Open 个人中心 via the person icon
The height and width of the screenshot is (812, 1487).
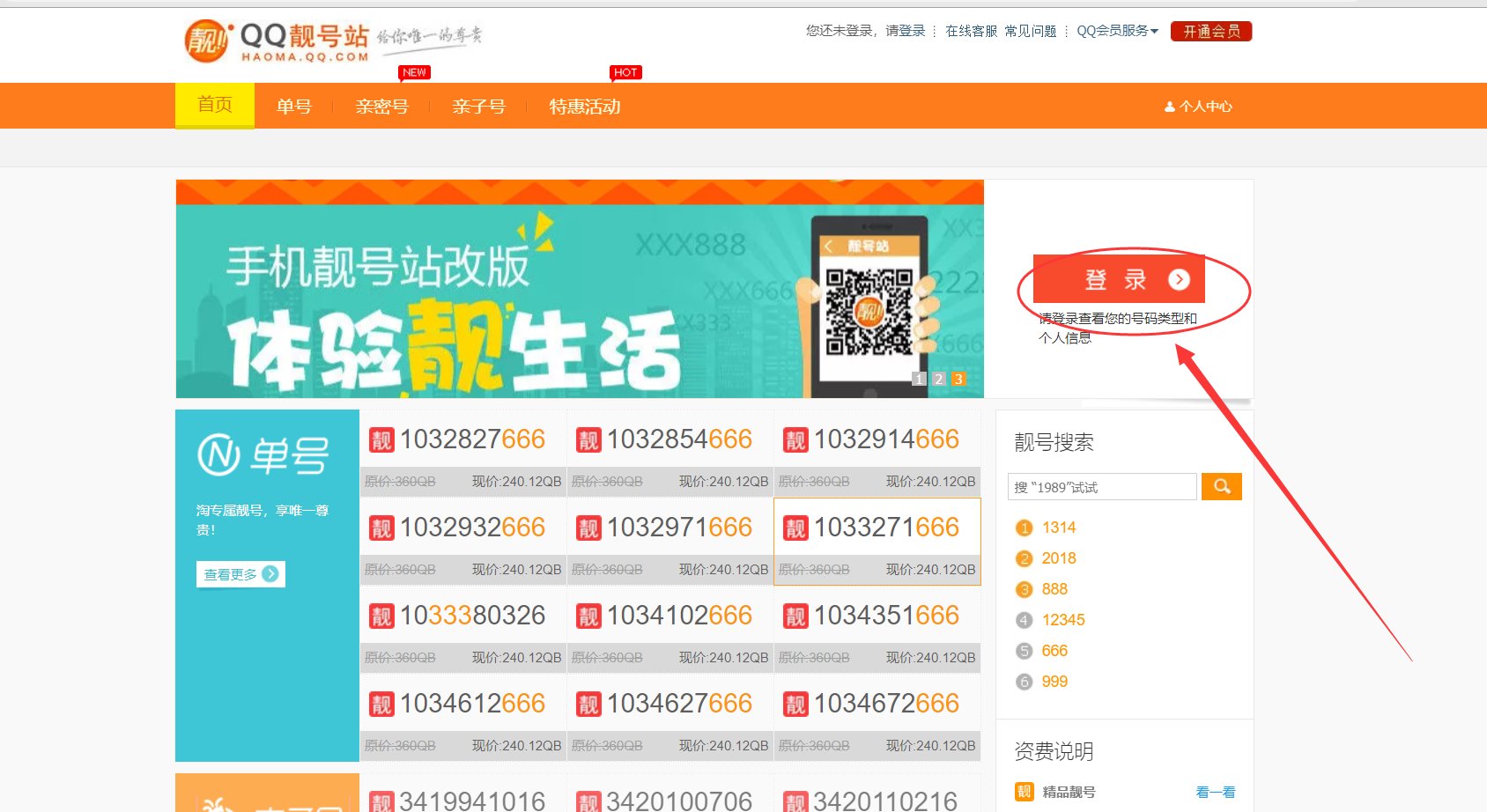point(1169,106)
